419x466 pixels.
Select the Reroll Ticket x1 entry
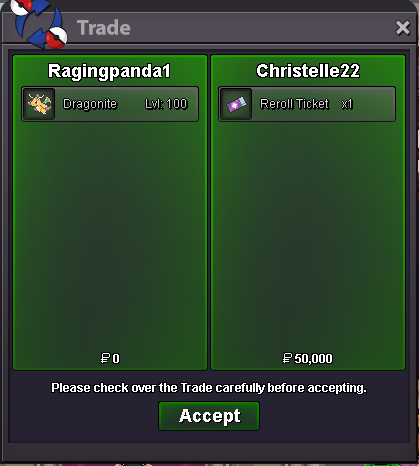[307, 104]
